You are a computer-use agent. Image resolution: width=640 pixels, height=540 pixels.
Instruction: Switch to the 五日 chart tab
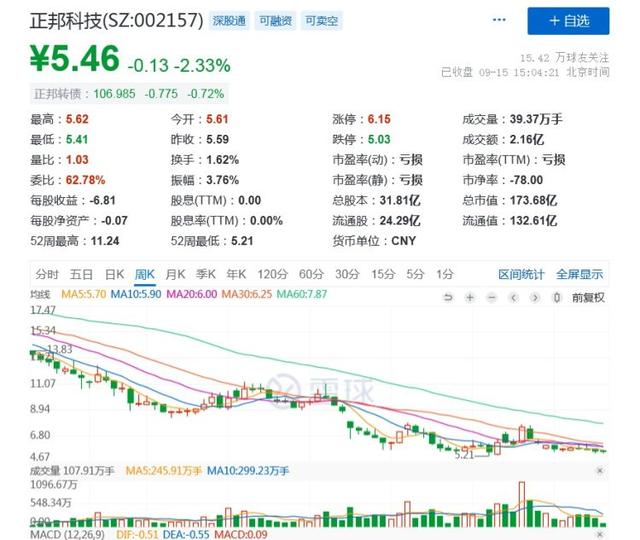[81, 274]
